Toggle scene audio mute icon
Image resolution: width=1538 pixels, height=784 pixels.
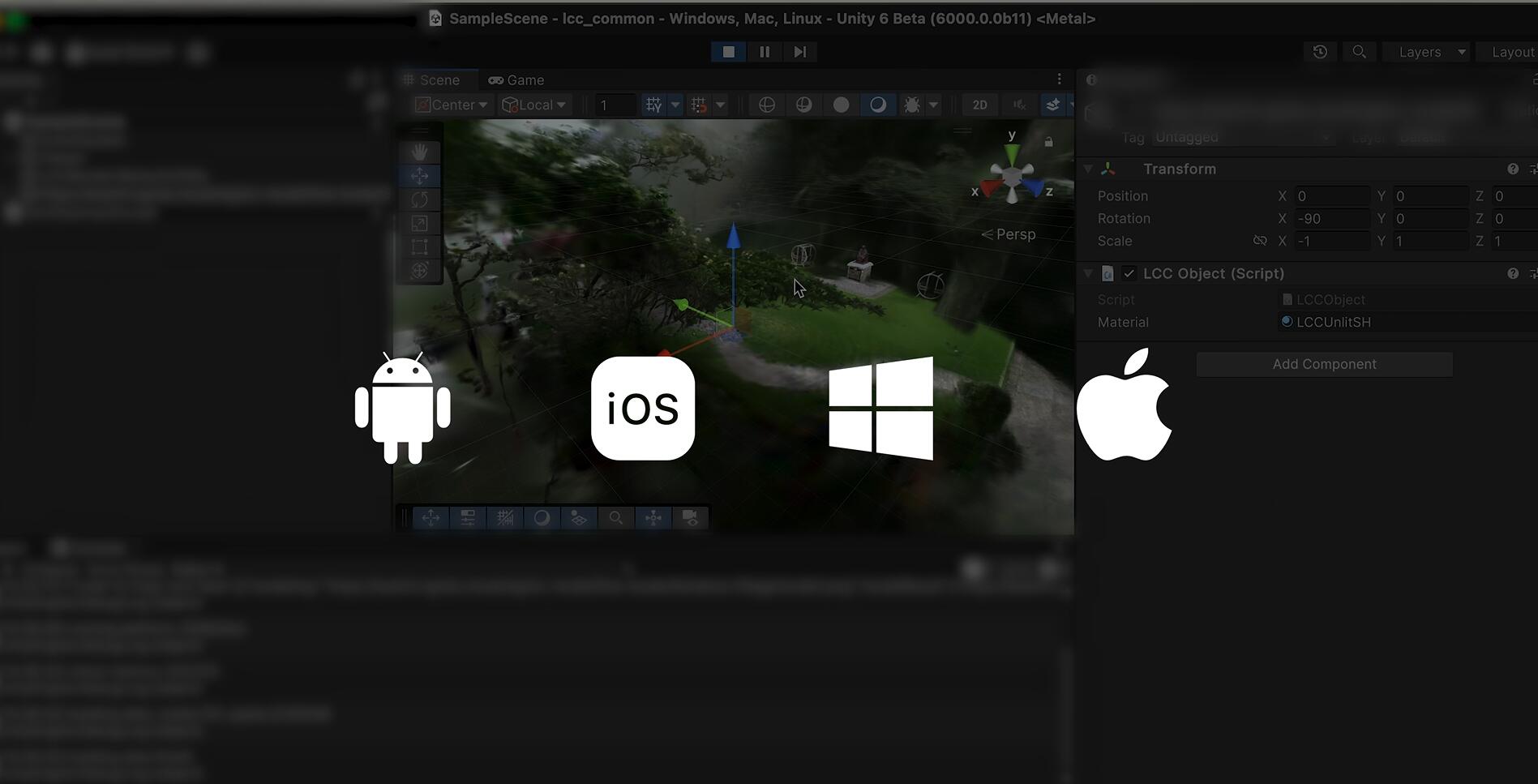tap(1019, 105)
